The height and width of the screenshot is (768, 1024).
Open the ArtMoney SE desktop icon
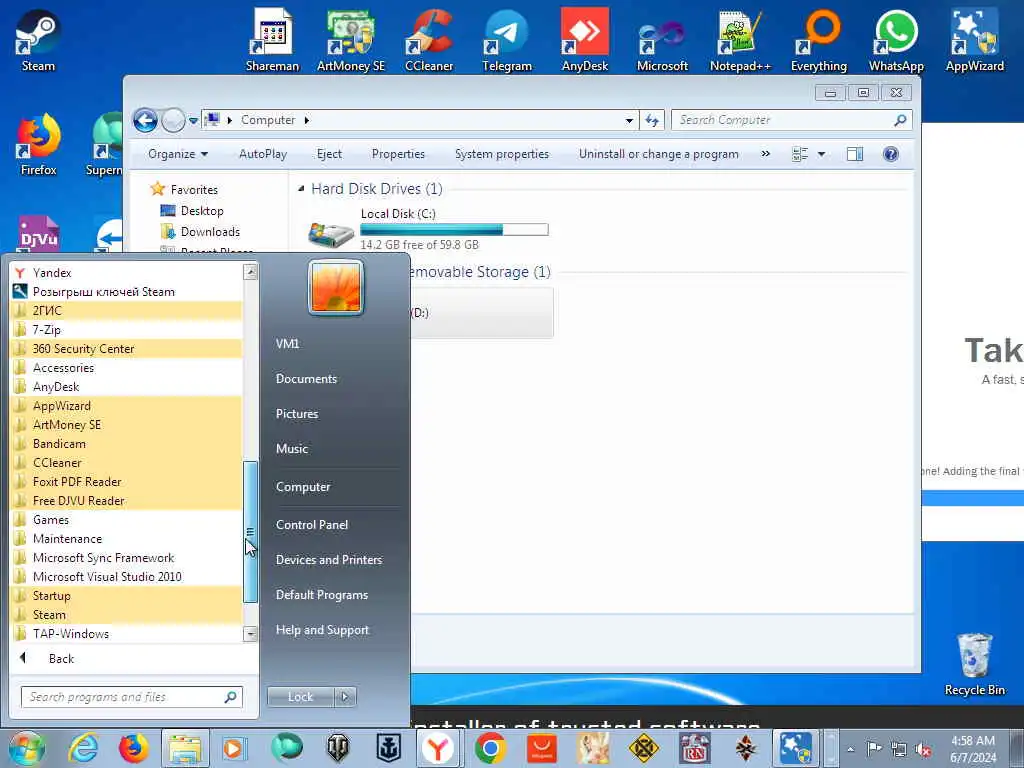351,39
